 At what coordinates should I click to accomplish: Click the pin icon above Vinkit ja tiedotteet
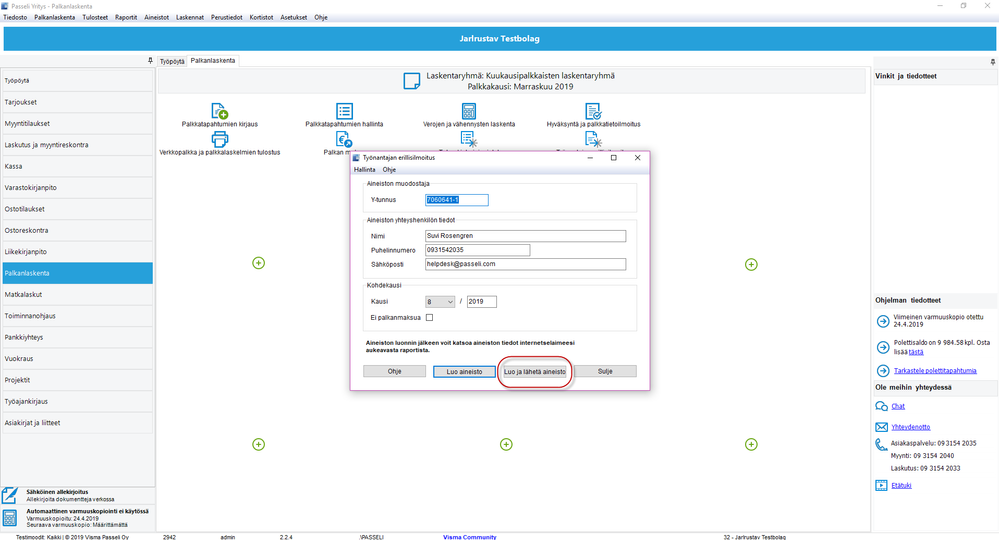coord(993,62)
